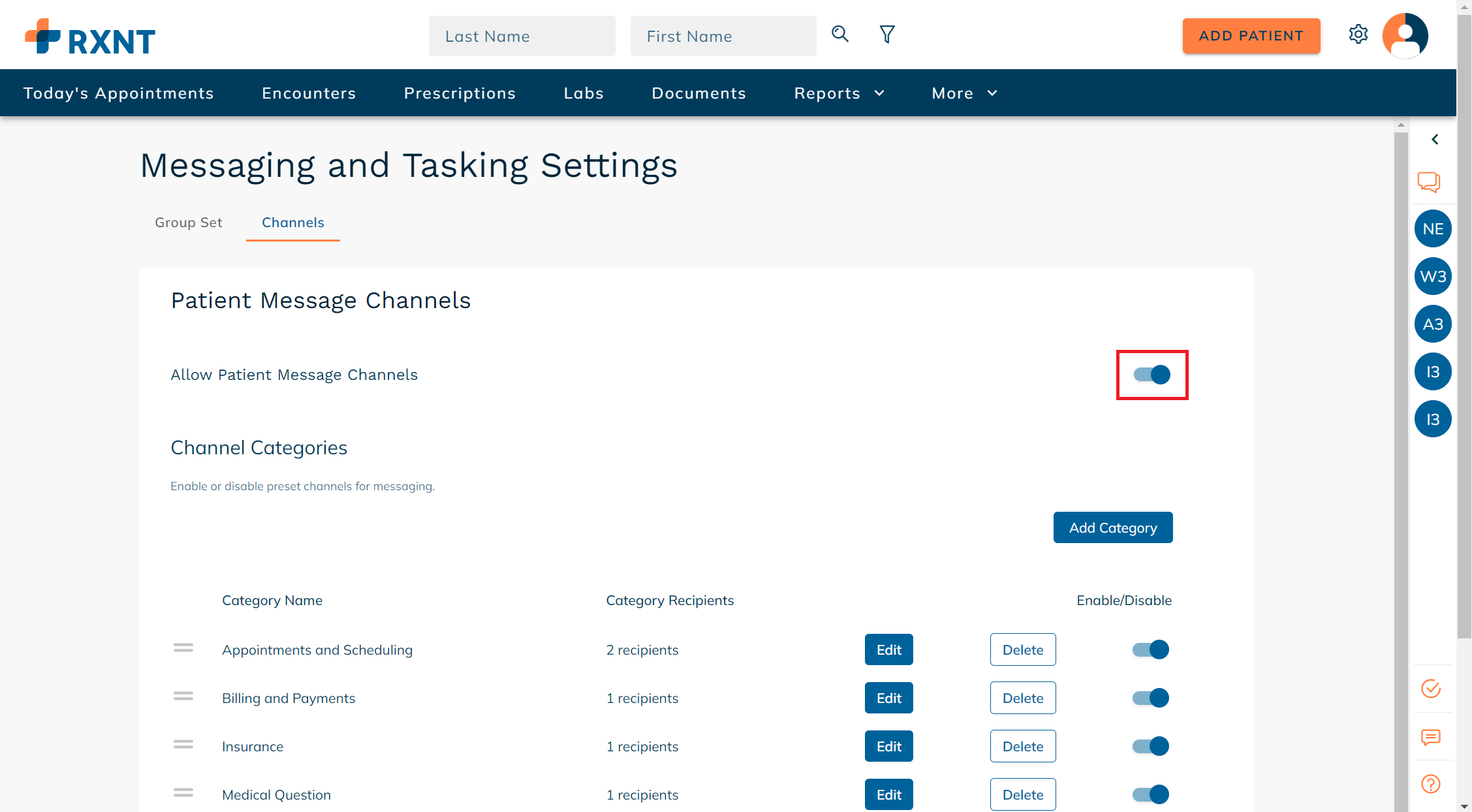Collapse the right sidebar with the chevron
The width and height of the screenshot is (1472, 812).
(x=1435, y=139)
